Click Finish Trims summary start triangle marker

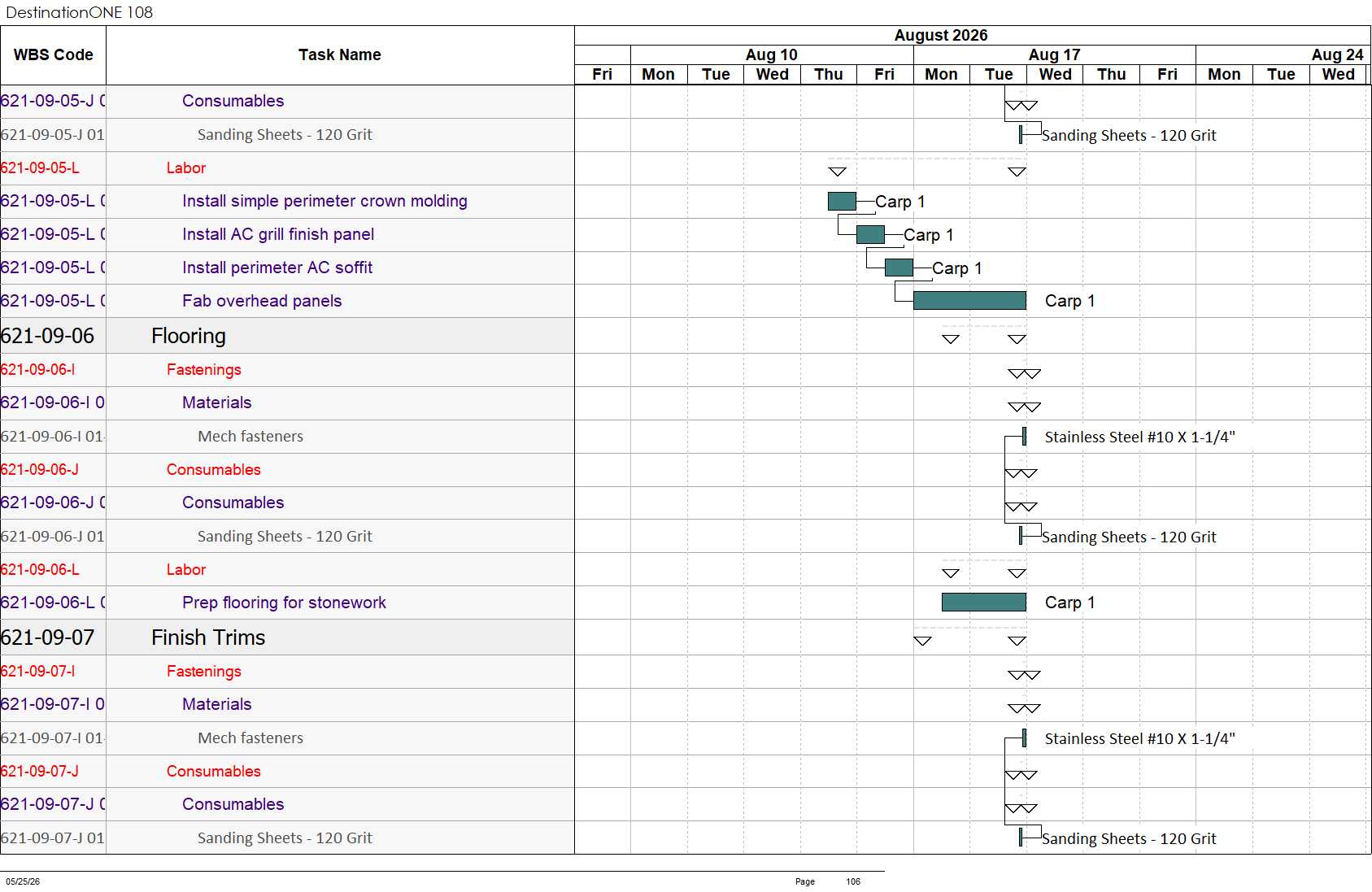click(x=922, y=641)
